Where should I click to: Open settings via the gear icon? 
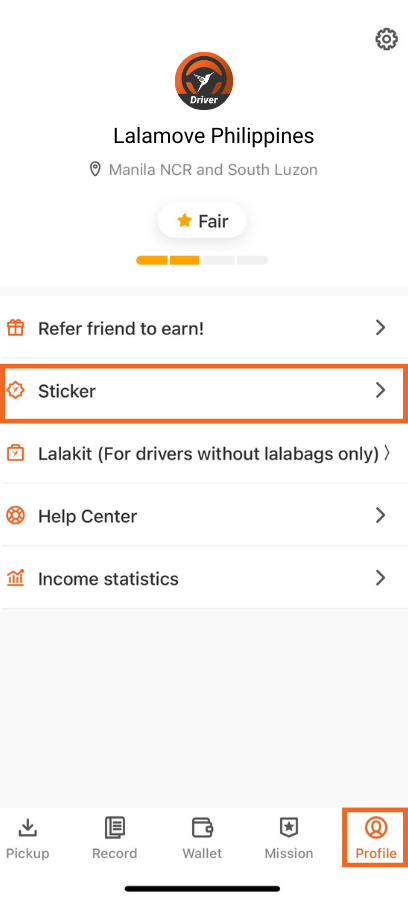point(386,39)
